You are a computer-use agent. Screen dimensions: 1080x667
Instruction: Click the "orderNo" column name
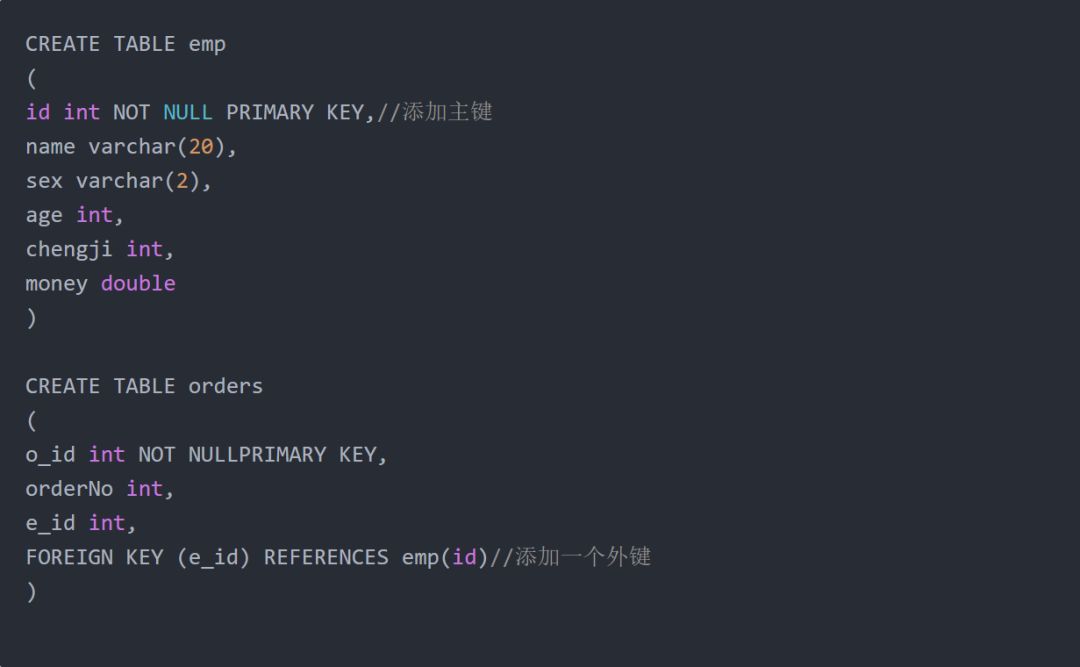(x=69, y=489)
